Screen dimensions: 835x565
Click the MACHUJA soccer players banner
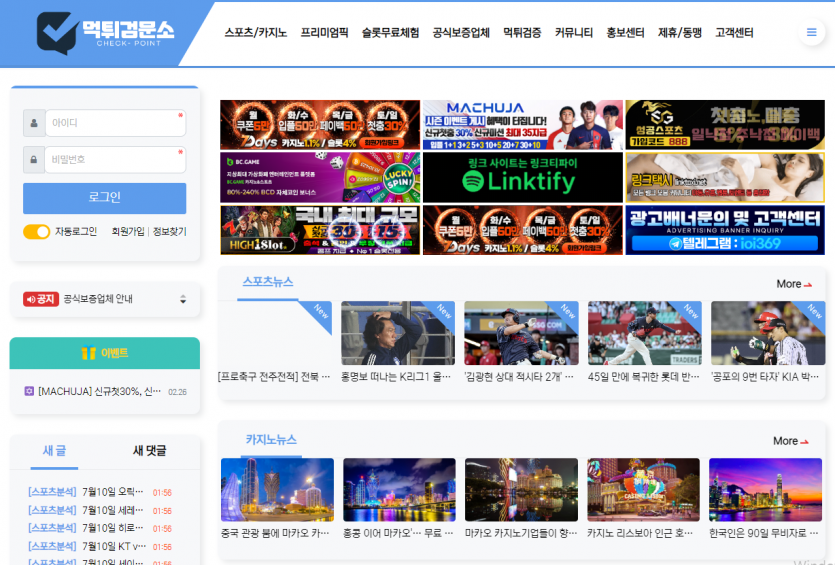click(522, 125)
